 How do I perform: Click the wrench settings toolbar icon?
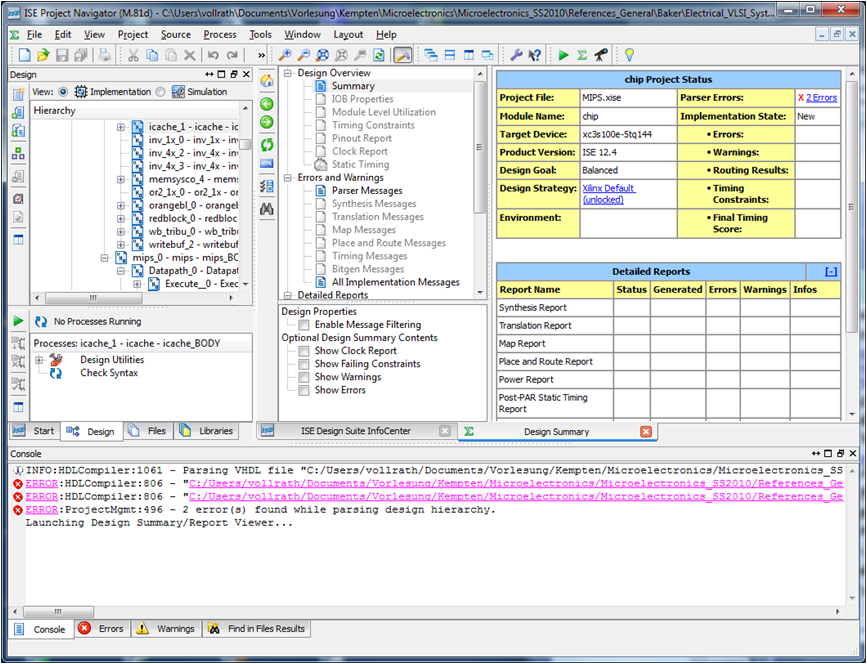tap(517, 55)
